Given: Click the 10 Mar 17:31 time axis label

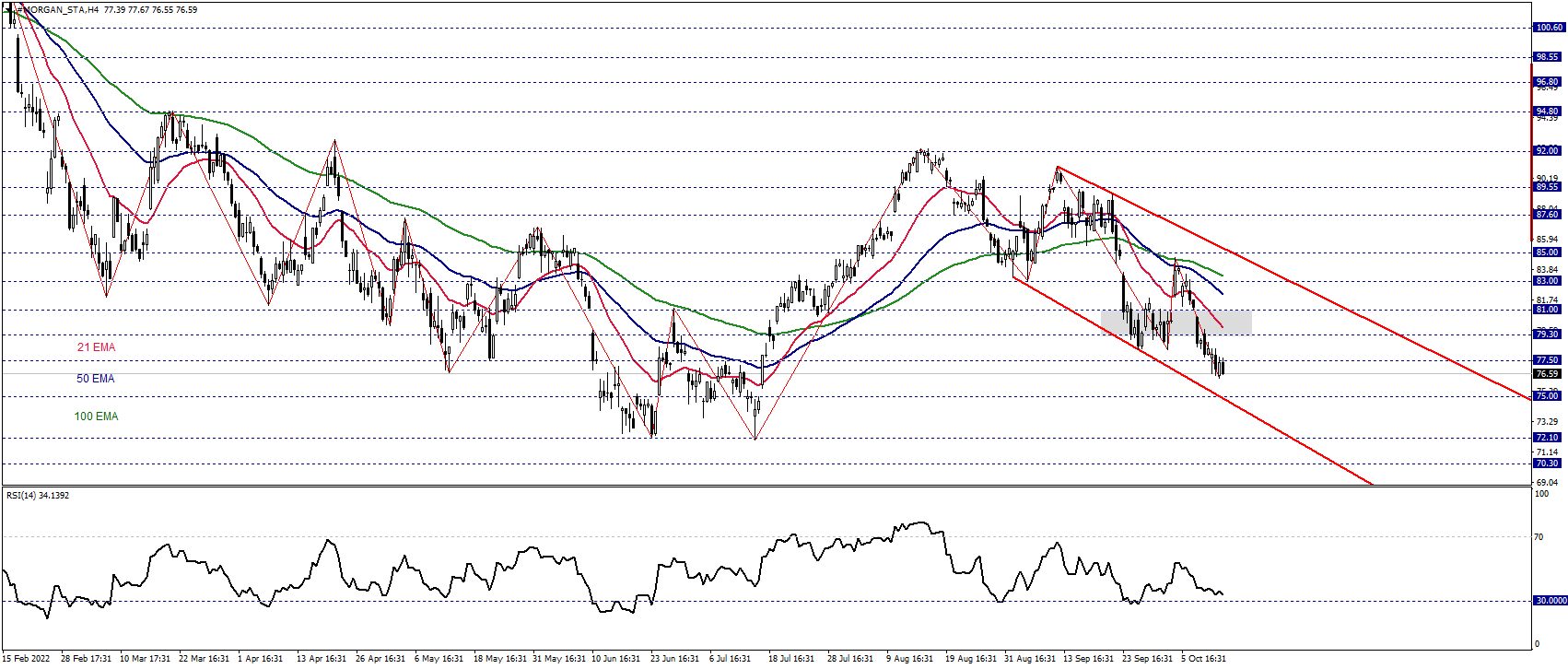Looking at the screenshot, I should pos(145,659).
